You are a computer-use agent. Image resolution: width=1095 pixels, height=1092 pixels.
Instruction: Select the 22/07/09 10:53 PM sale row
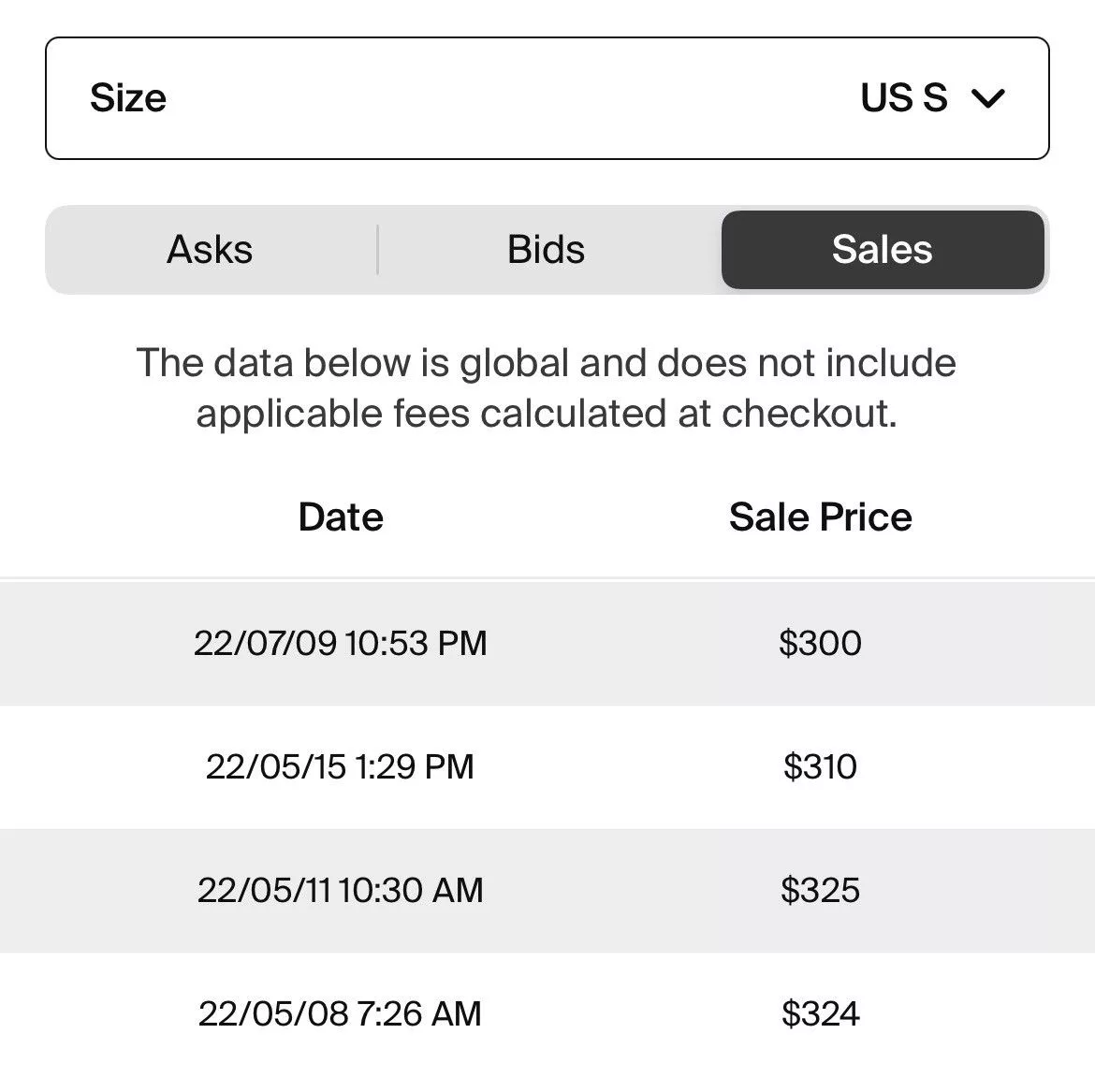coord(547,643)
